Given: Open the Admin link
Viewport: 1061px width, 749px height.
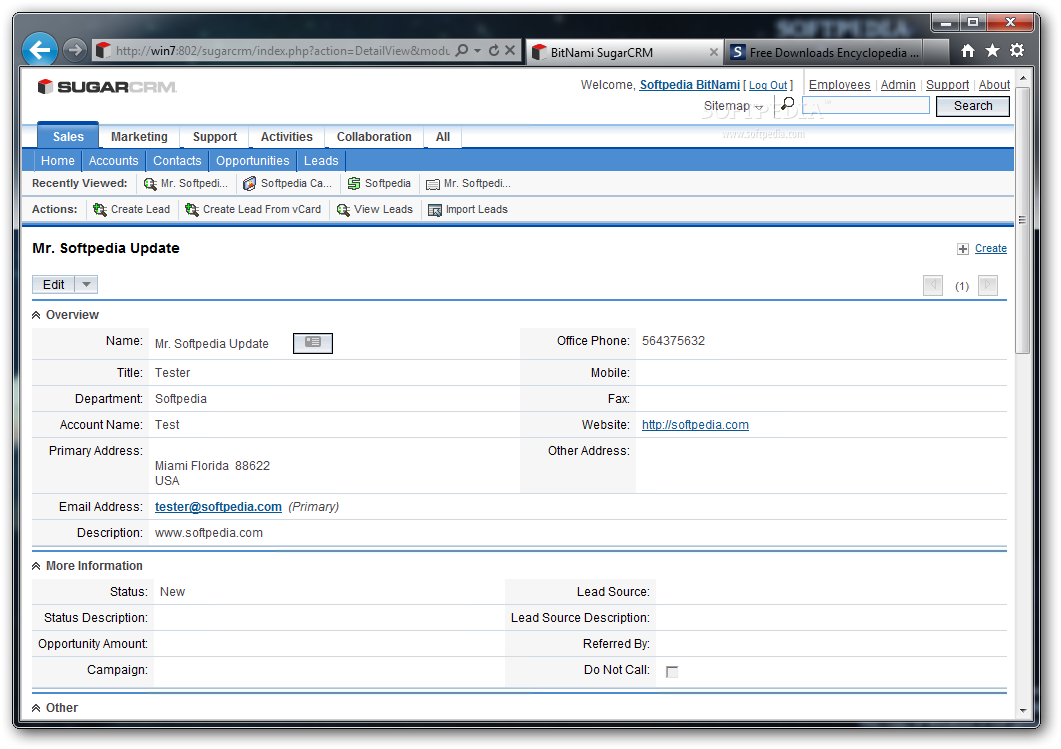Looking at the screenshot, I should 898,85.
